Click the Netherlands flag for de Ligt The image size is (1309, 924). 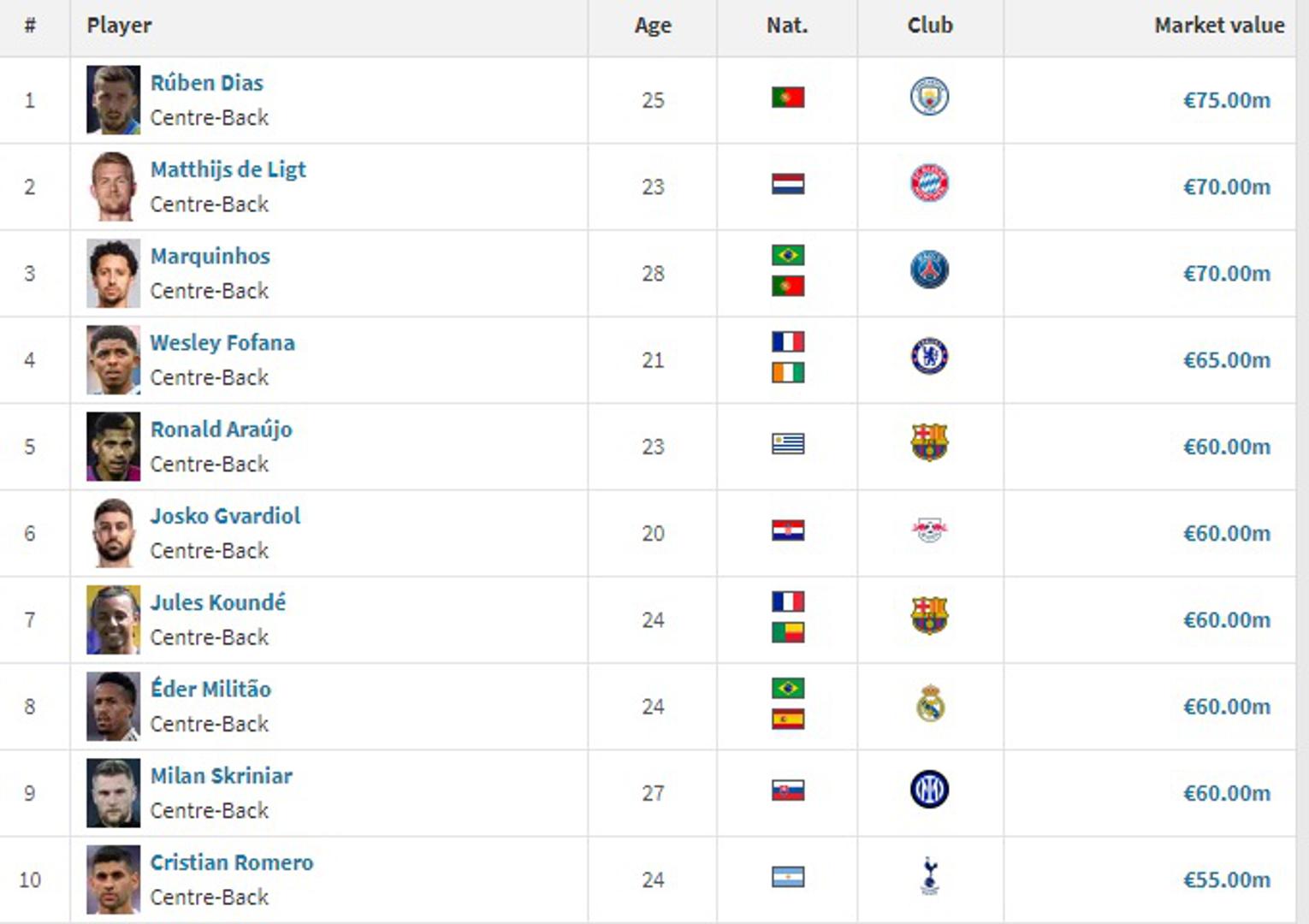[x=787, y=184]
